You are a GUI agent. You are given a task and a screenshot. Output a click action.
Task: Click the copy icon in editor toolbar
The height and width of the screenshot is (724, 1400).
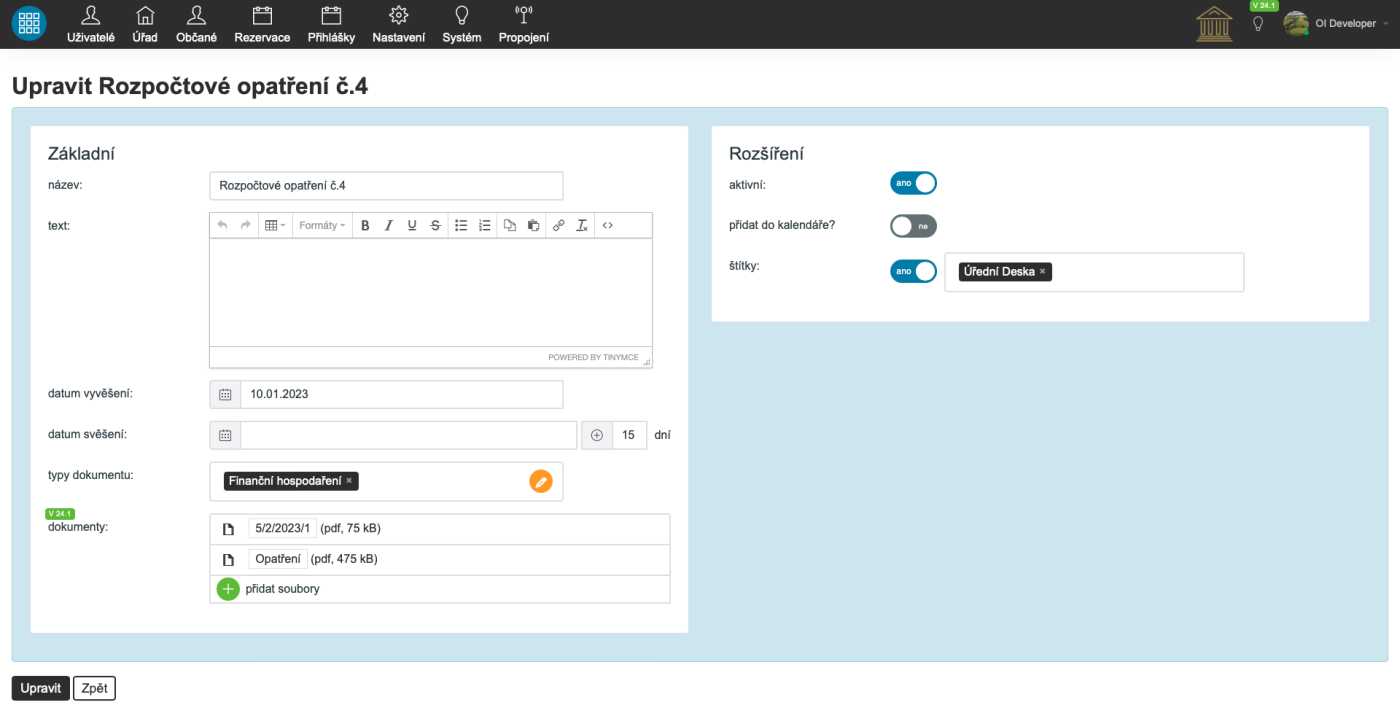point(510,225)
